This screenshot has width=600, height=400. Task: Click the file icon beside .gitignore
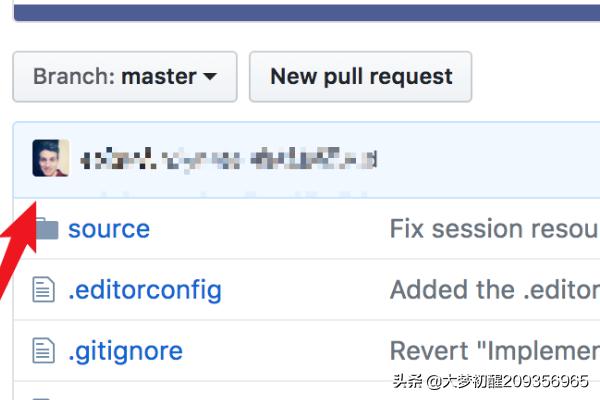point(43,351)
